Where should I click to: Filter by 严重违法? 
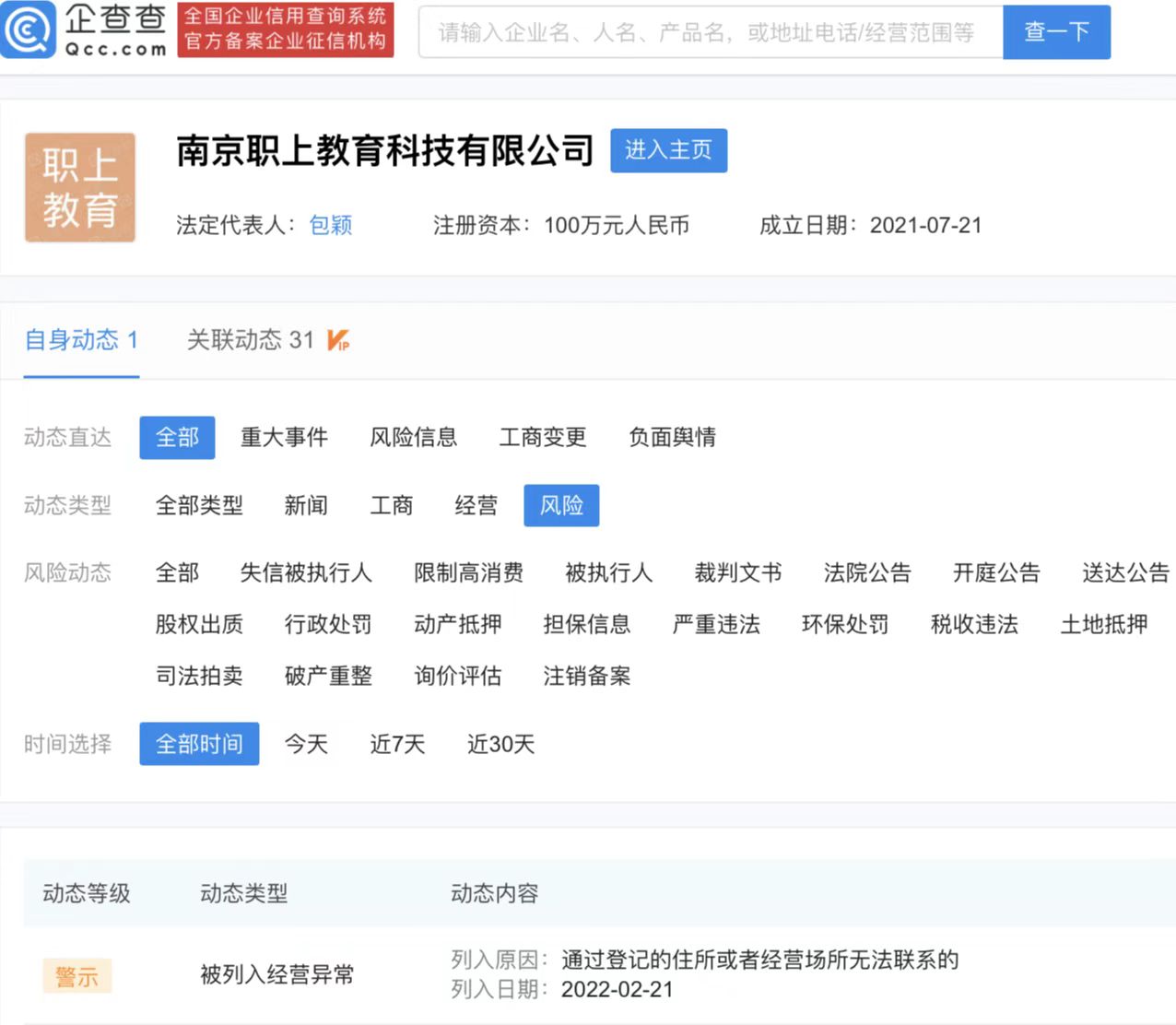pos(716,625)
